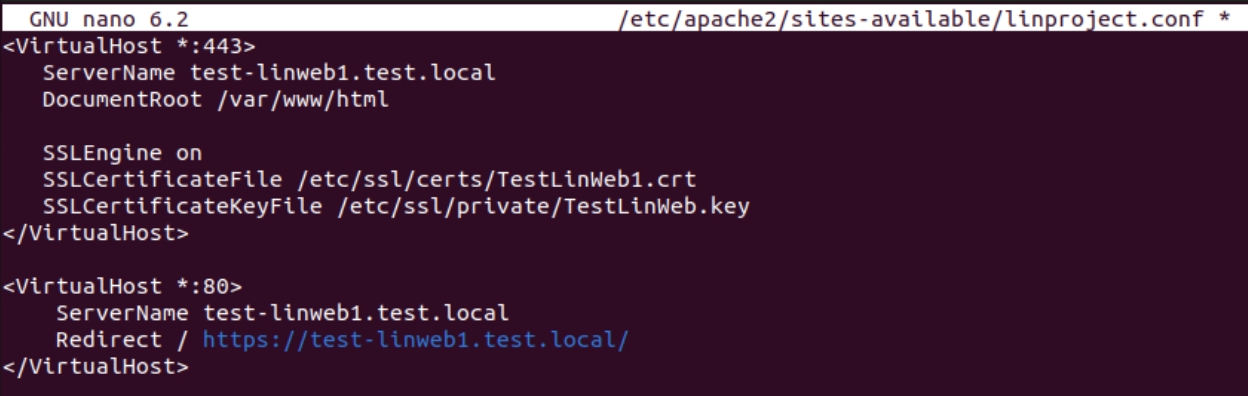Click the last closing VirtualHost tag

(95, 367)
